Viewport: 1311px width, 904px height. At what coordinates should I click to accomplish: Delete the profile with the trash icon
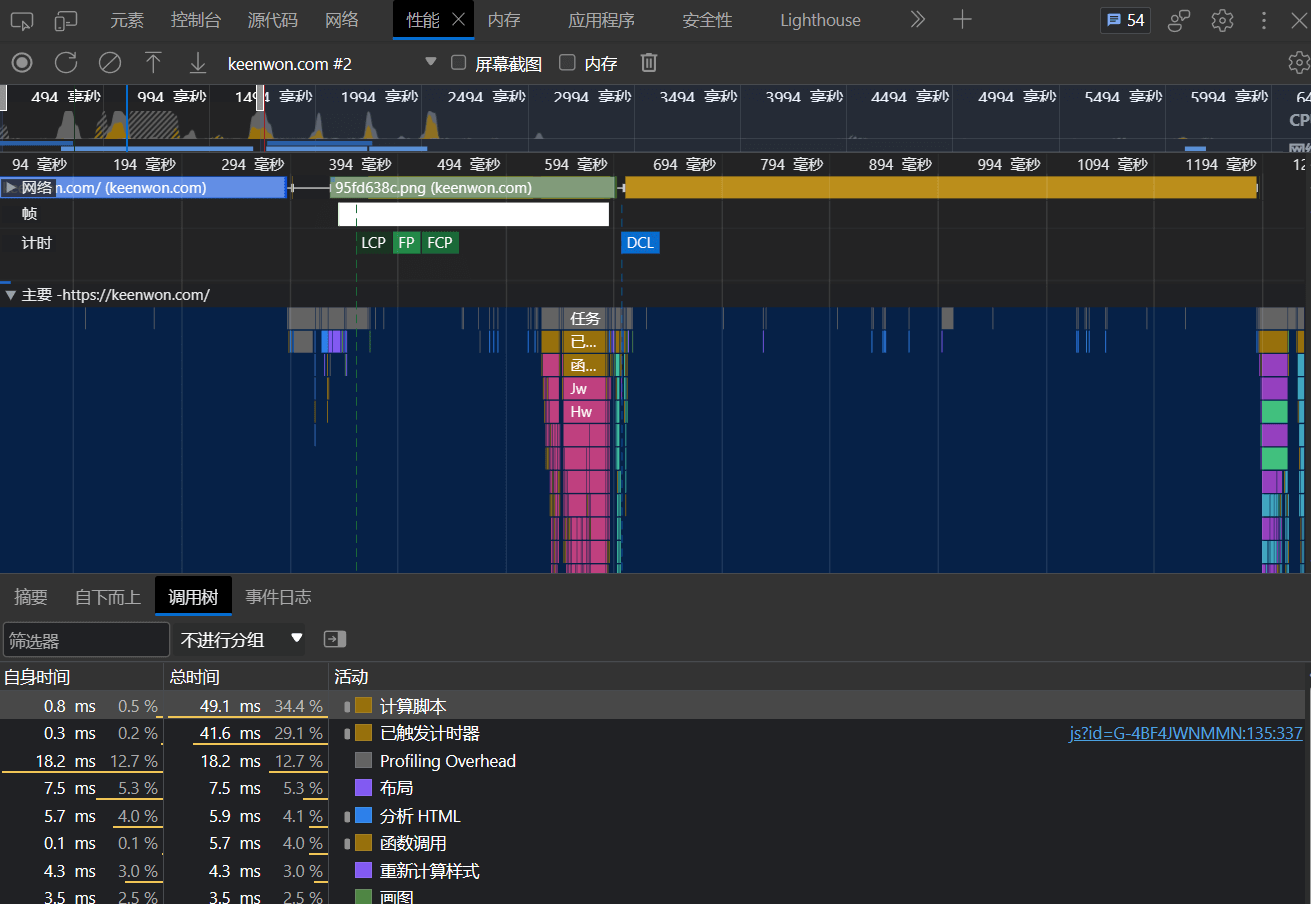click(649, 63)
